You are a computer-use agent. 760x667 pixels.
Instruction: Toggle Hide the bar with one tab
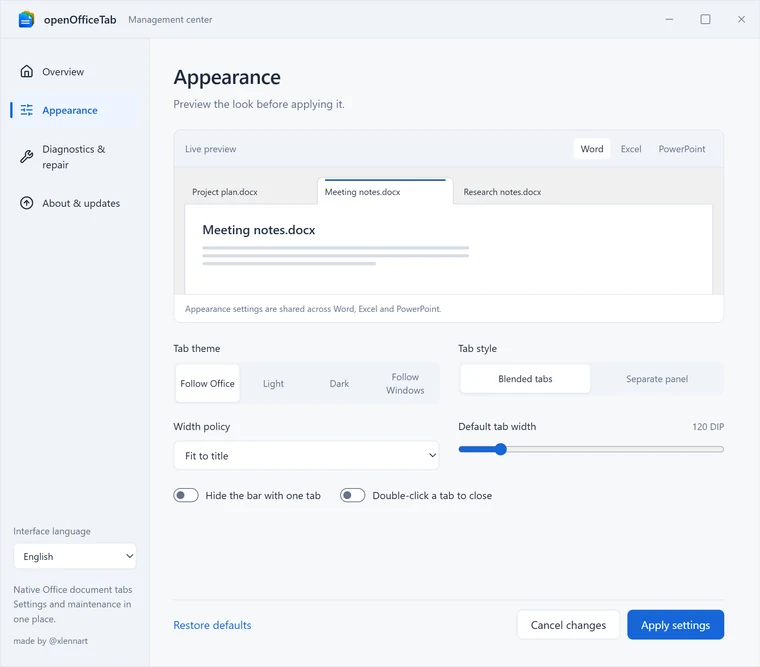pos(186,495)
